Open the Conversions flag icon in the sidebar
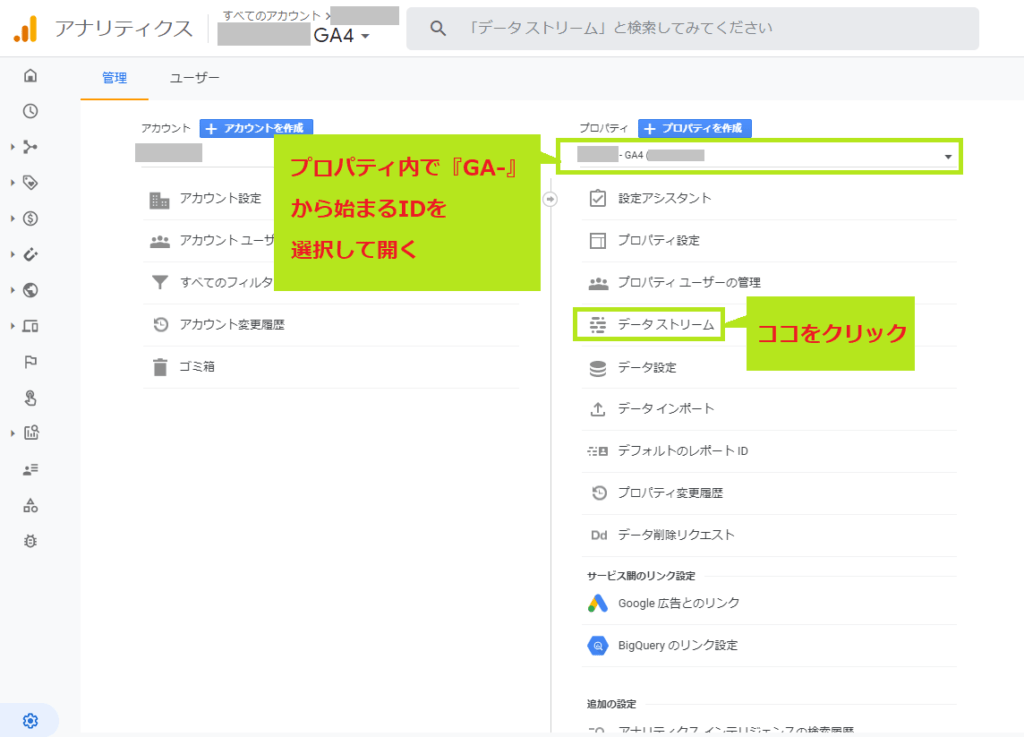Viewport: 1024px width, 737px height. tap(30, 362)
